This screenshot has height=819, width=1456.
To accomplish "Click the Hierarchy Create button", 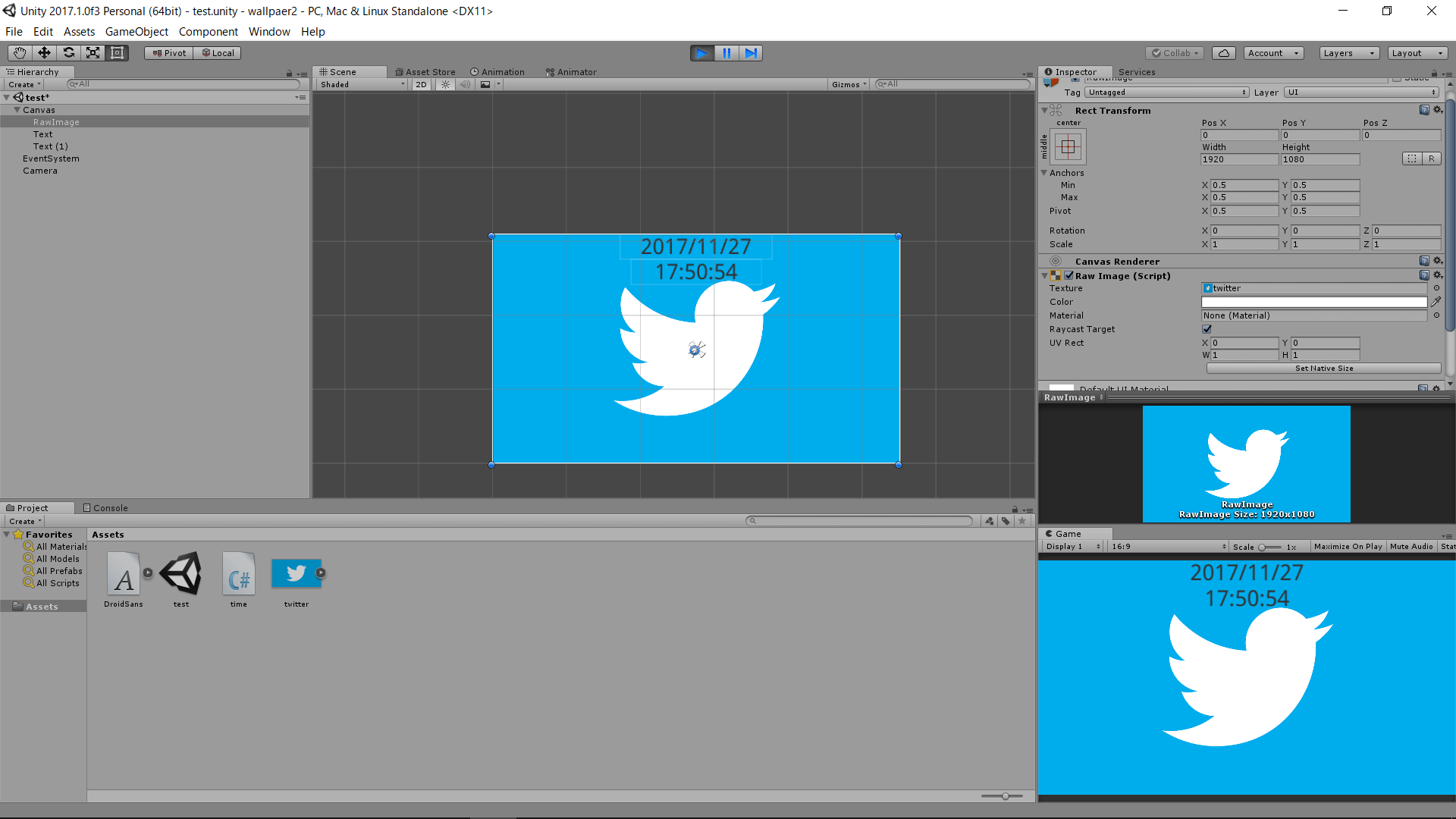I will tap(24, 84).
